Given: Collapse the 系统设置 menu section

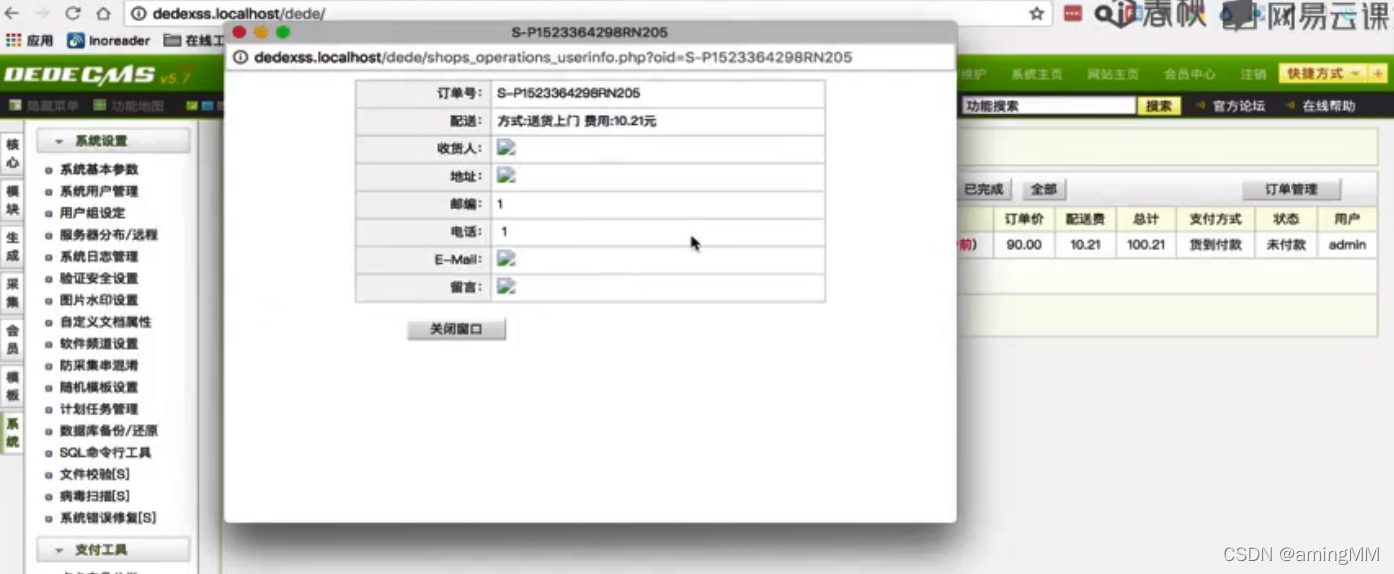Looking at the screenshot, I should pos(113,141).
